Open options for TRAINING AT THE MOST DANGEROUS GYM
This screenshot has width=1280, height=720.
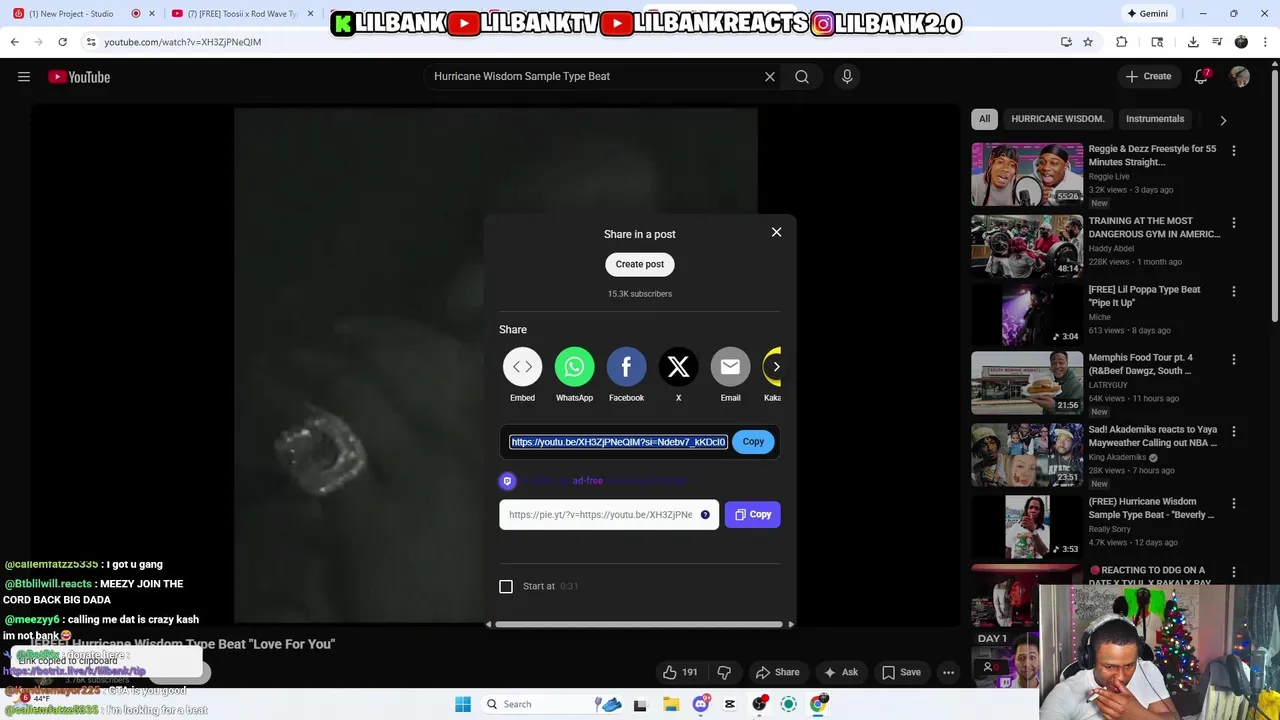point(1233,222)
